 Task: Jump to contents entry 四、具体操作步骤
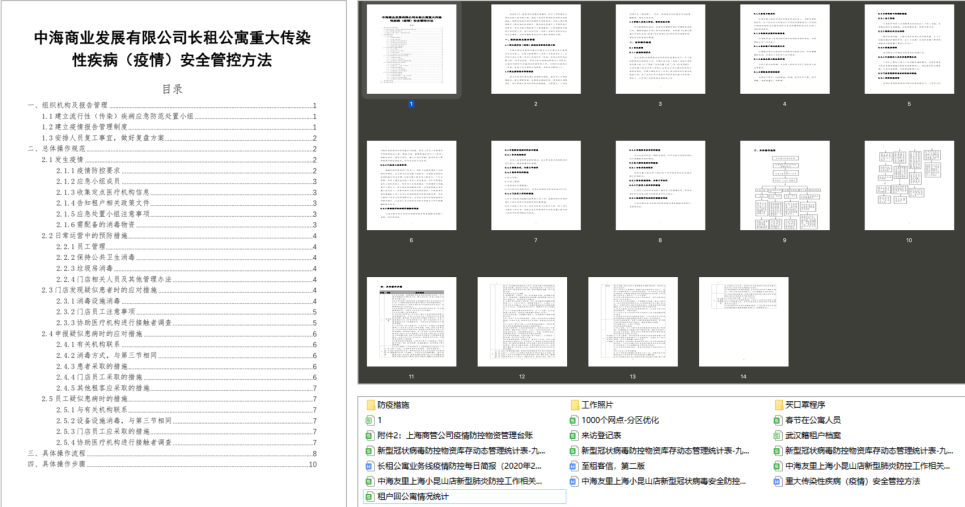[172, 464]
